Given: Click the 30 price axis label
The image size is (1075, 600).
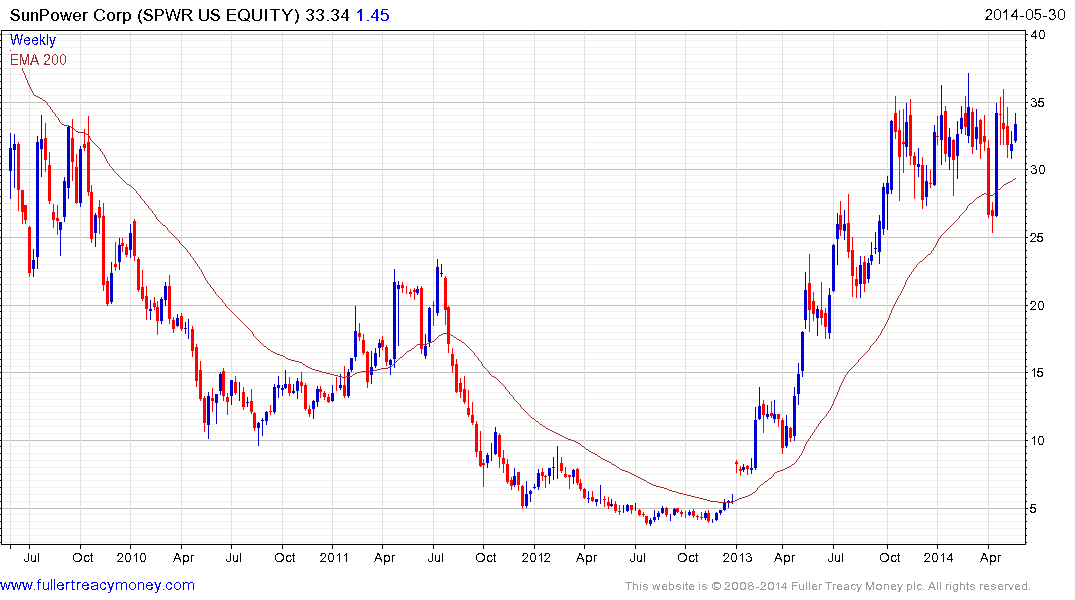Looking at the screenshot, I should [x=1038, y=170].
